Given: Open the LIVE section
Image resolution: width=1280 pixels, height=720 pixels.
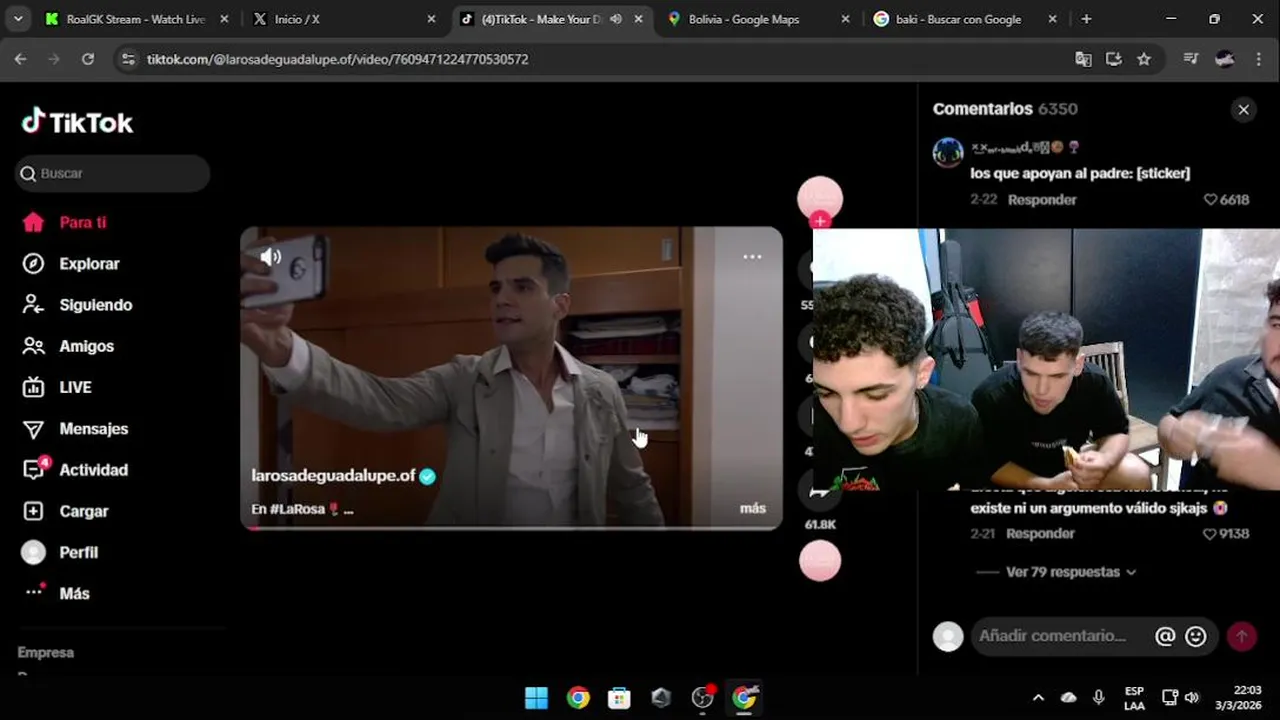Looking at the screenshot, I should 57,387.
